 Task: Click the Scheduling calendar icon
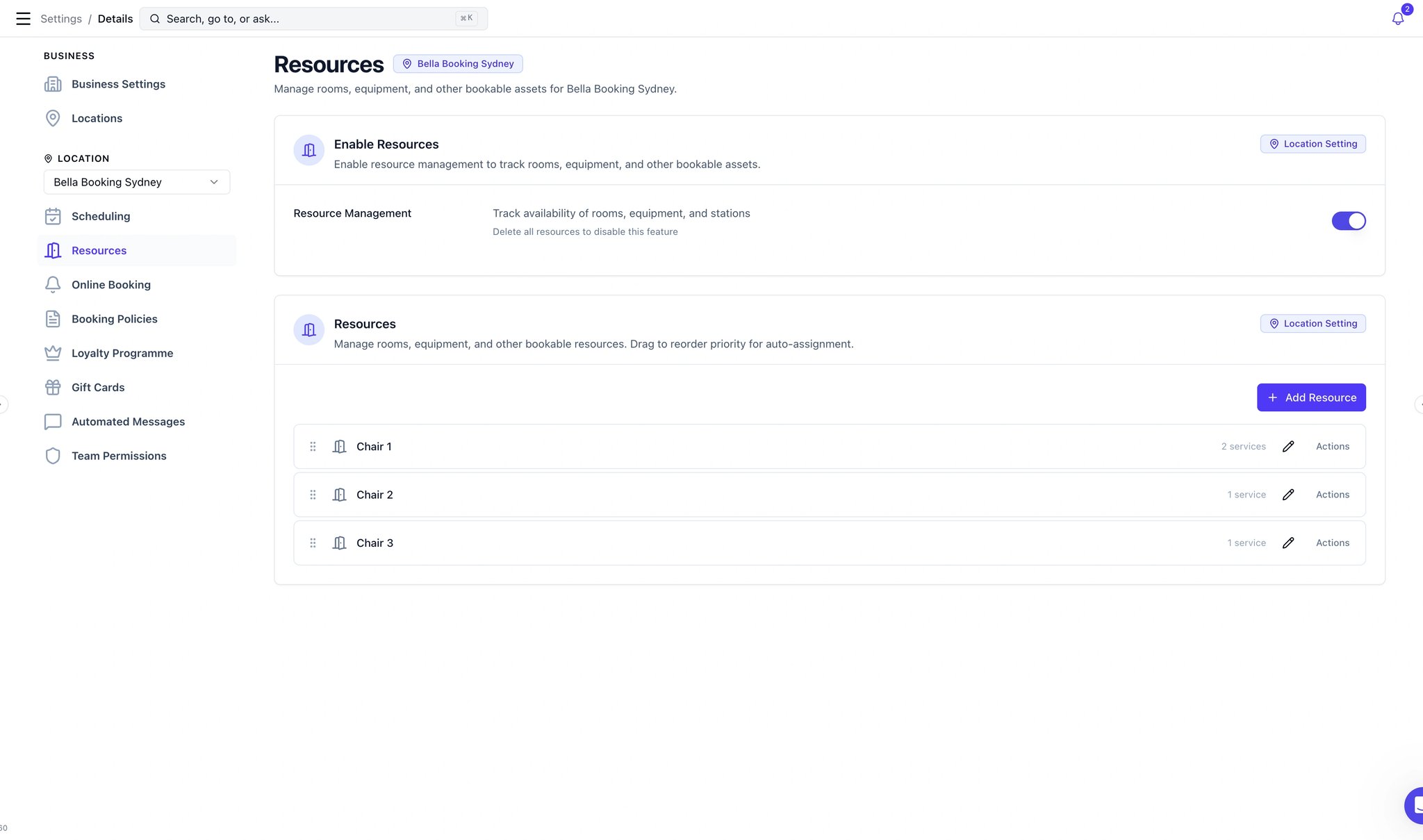[x=53, y=216]
